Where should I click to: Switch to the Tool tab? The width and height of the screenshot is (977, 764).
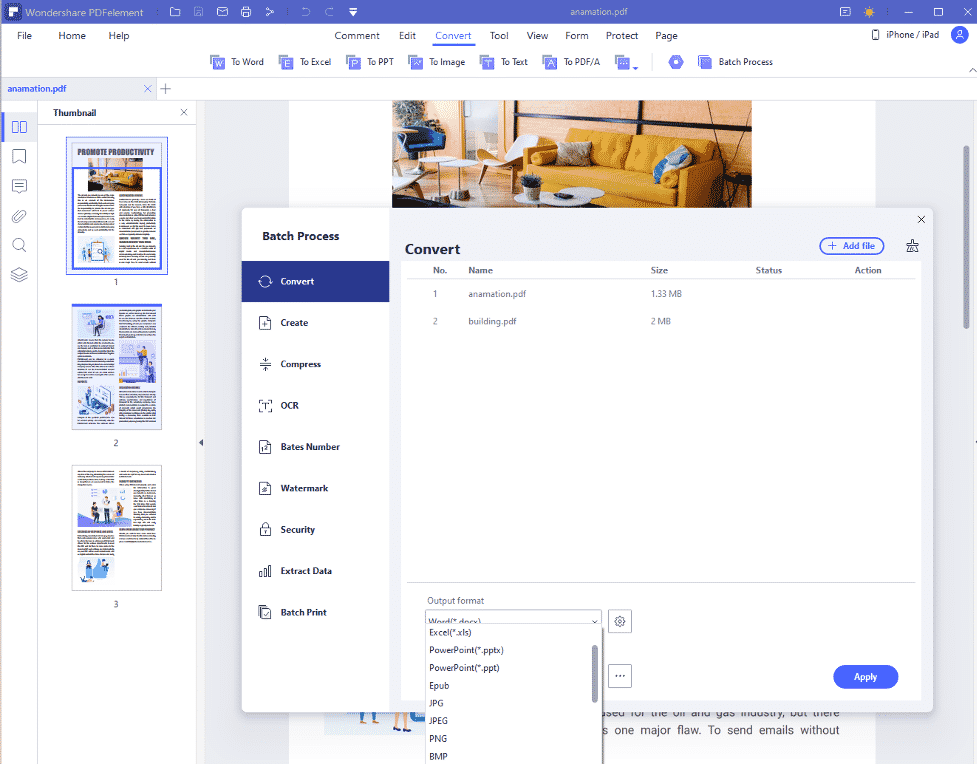pos(498,36)
